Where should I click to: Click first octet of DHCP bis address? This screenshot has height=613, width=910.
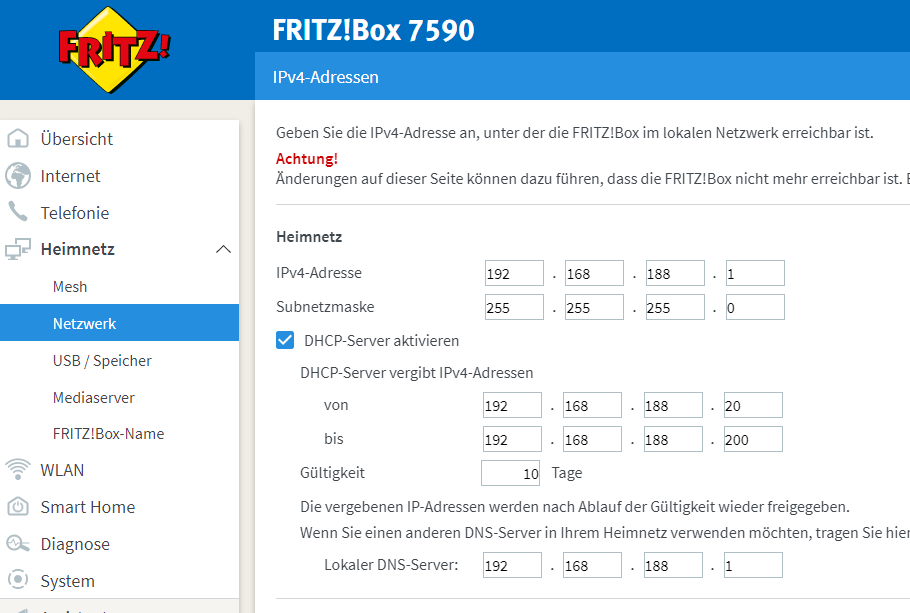coord(512,439)
